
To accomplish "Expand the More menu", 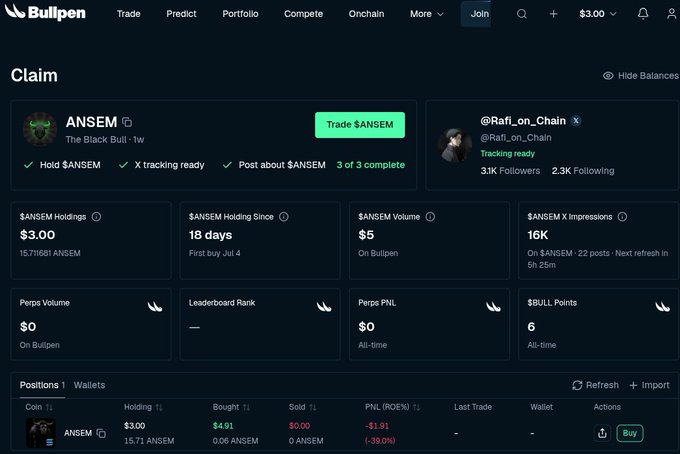I will pyautogui.click(x=427, y=14).
